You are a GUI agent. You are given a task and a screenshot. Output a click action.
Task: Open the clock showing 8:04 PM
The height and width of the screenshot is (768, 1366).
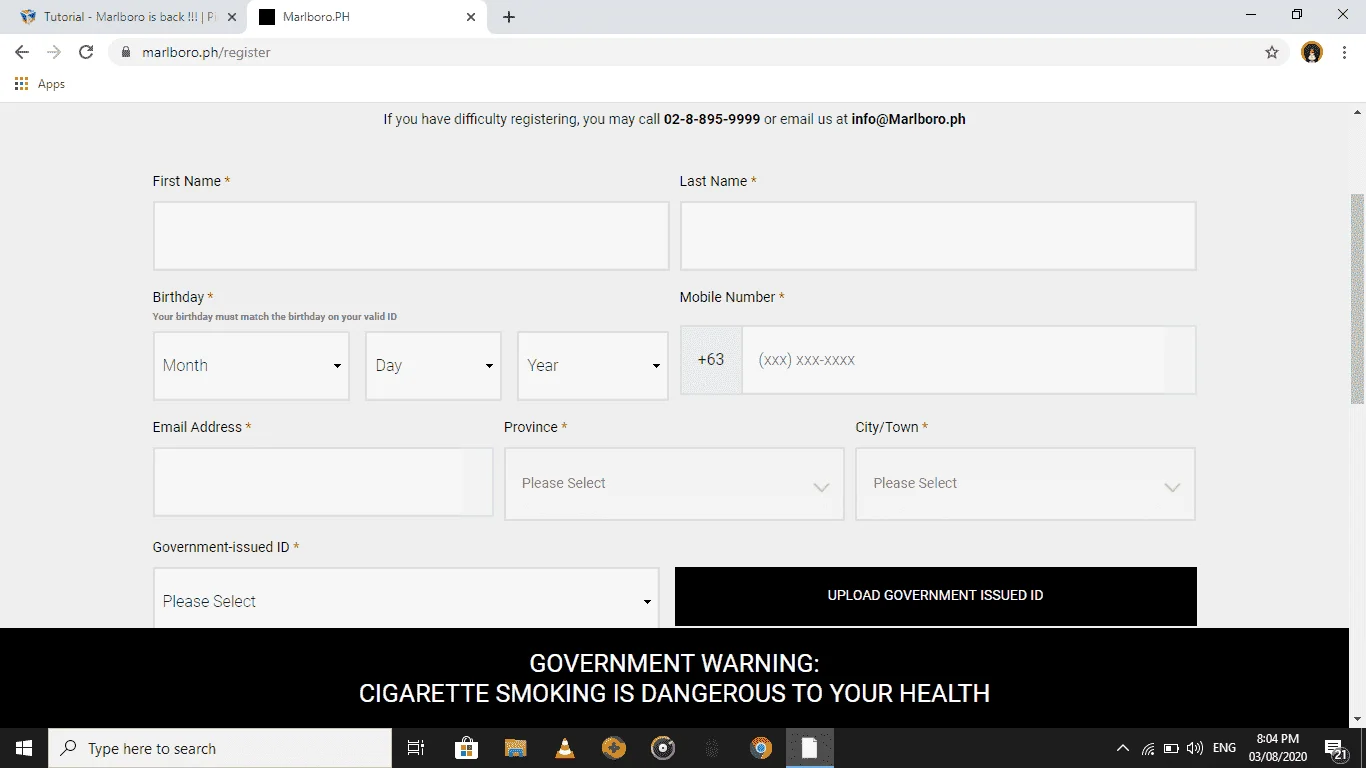click(1276, 748)
